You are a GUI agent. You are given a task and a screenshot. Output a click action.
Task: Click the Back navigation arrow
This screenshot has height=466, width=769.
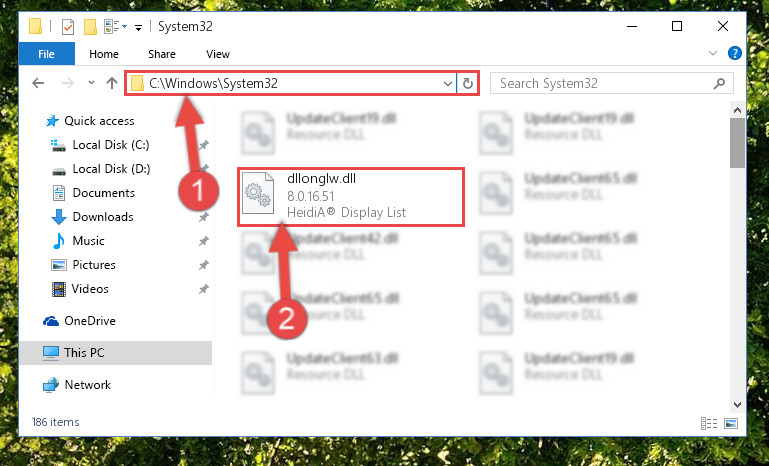[38, 83]
